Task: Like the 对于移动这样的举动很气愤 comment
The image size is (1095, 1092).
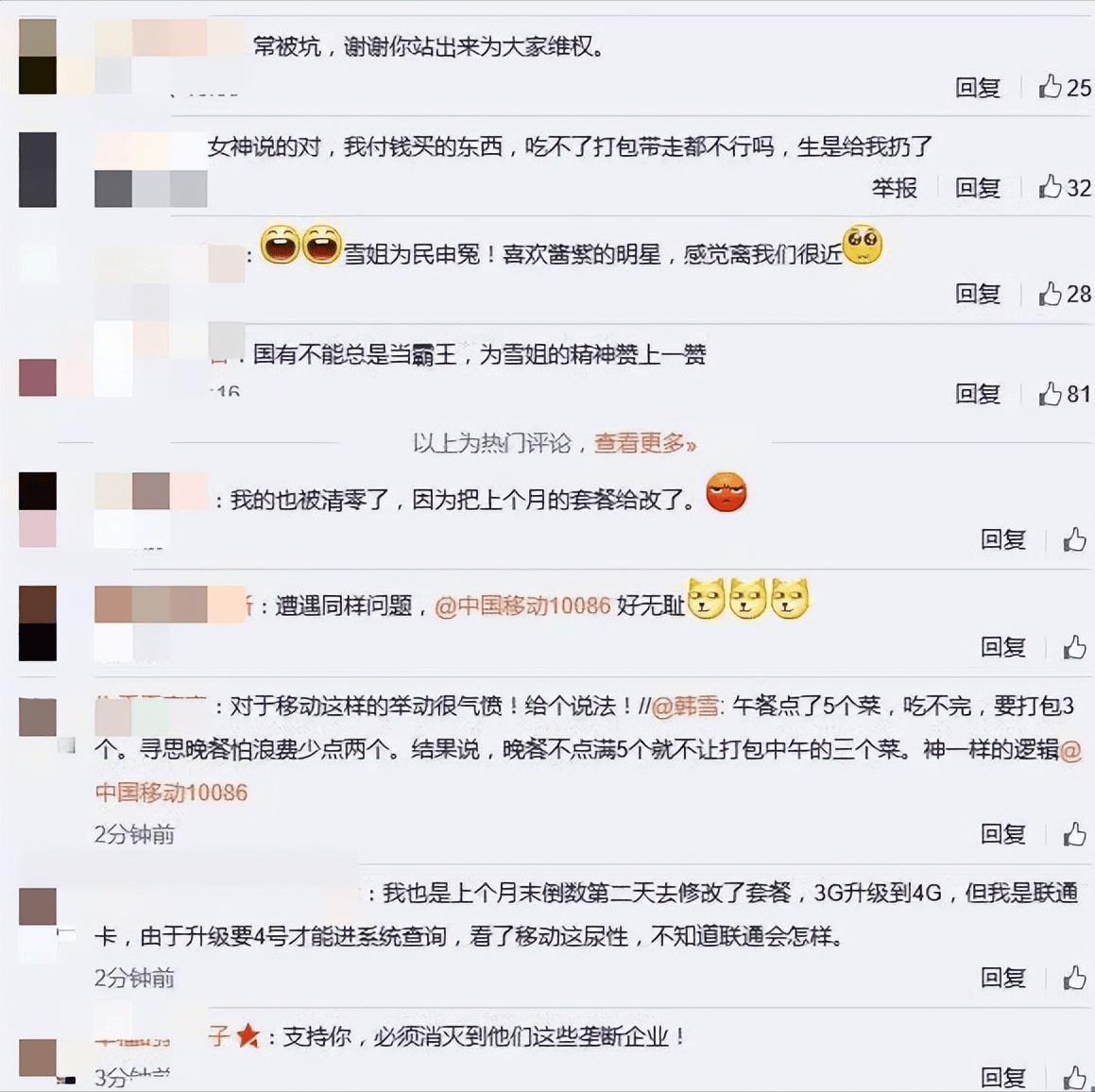Action: [1075, 834]
